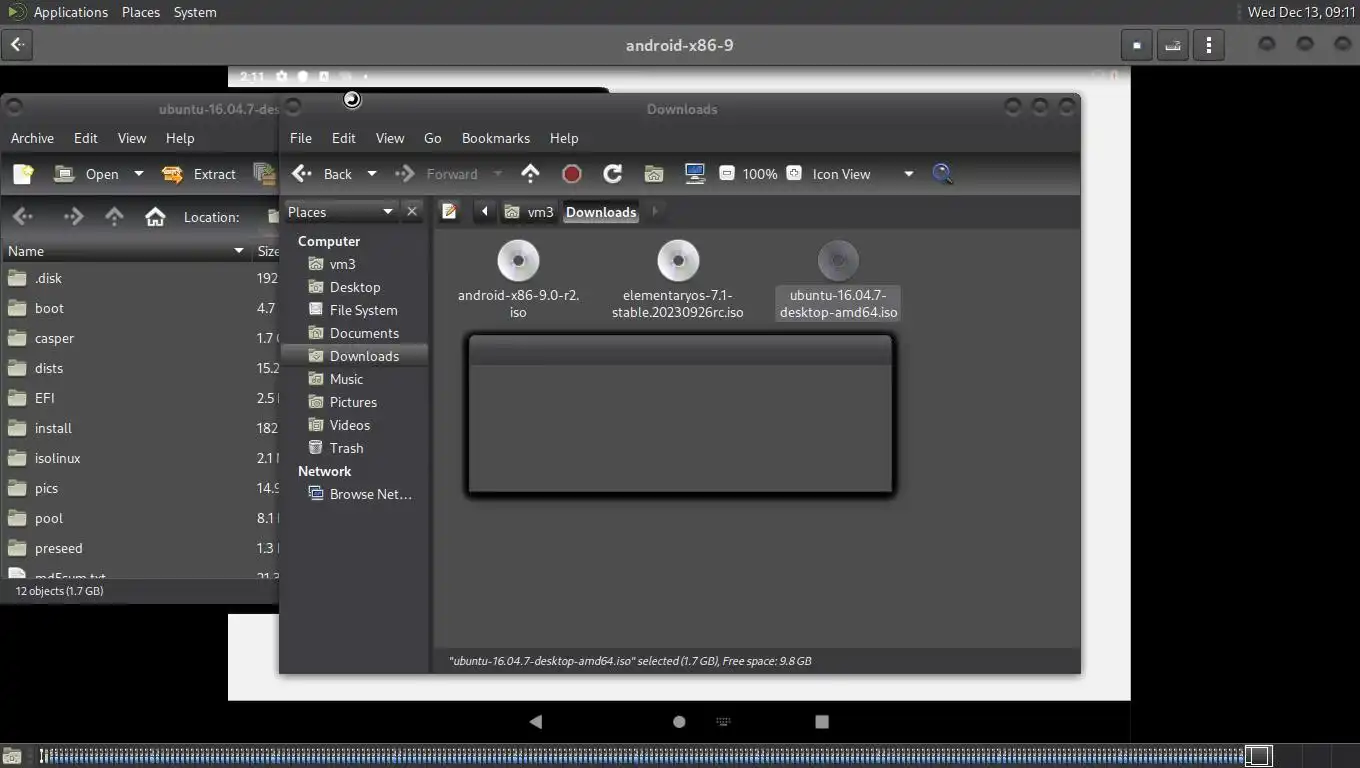1360x768 pixels.
Task: Open the Go menu
Action: (x=433, y=138)
